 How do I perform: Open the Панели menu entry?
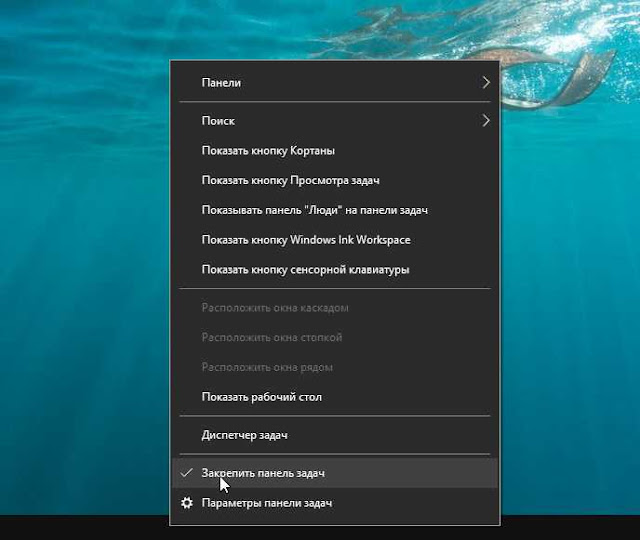point(334,82)
